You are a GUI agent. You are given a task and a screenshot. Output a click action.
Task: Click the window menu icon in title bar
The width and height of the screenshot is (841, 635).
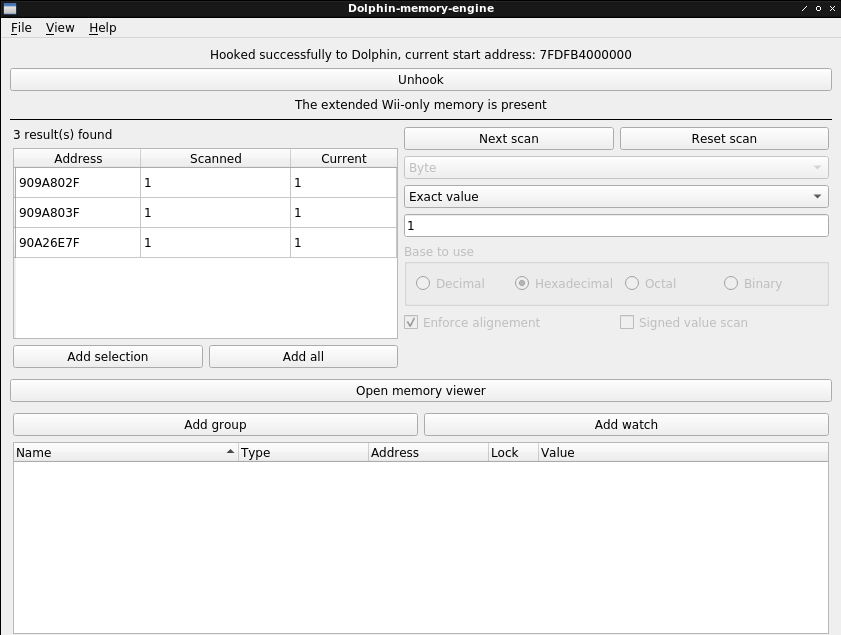tap(10, 9)
